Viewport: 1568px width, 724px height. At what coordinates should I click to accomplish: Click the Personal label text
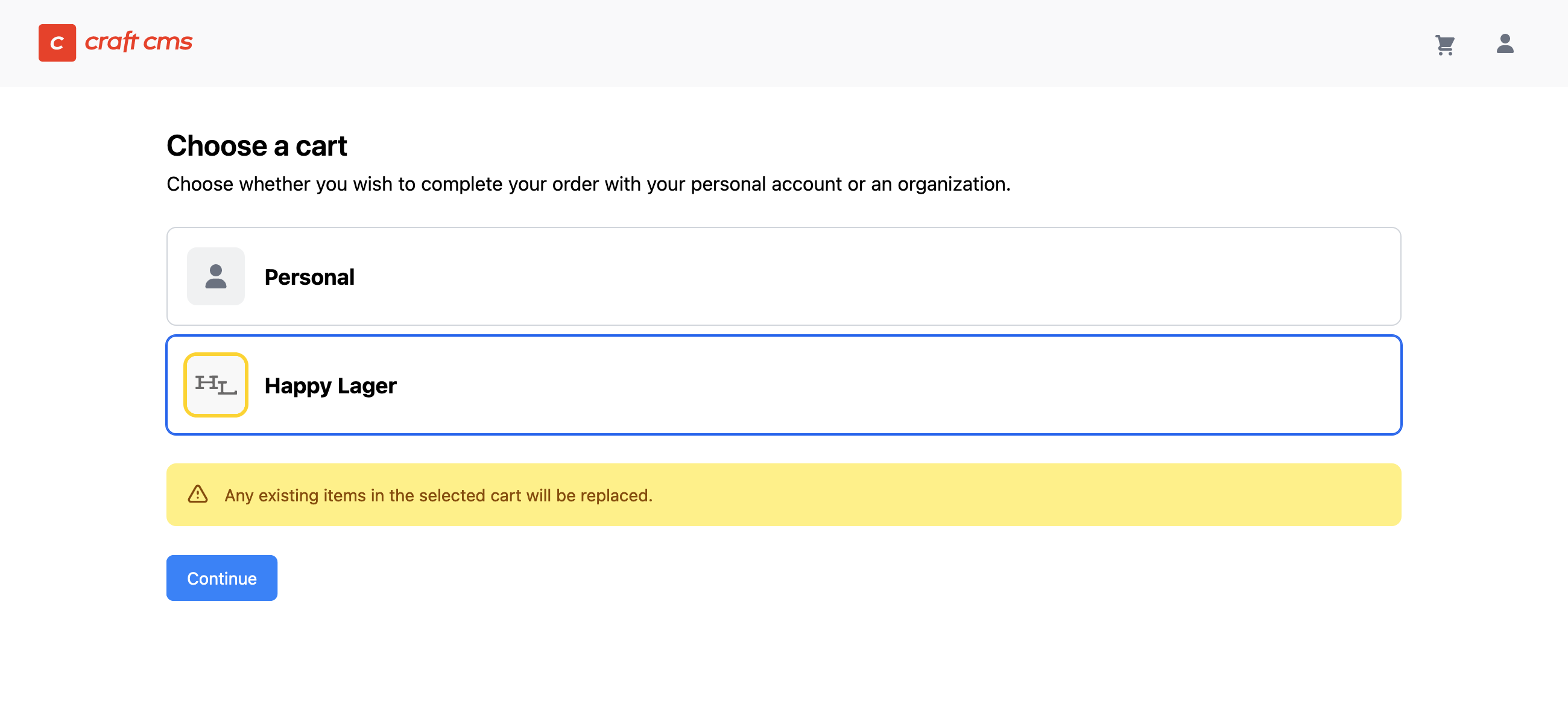pyautogui.click(x=309, y=277)
